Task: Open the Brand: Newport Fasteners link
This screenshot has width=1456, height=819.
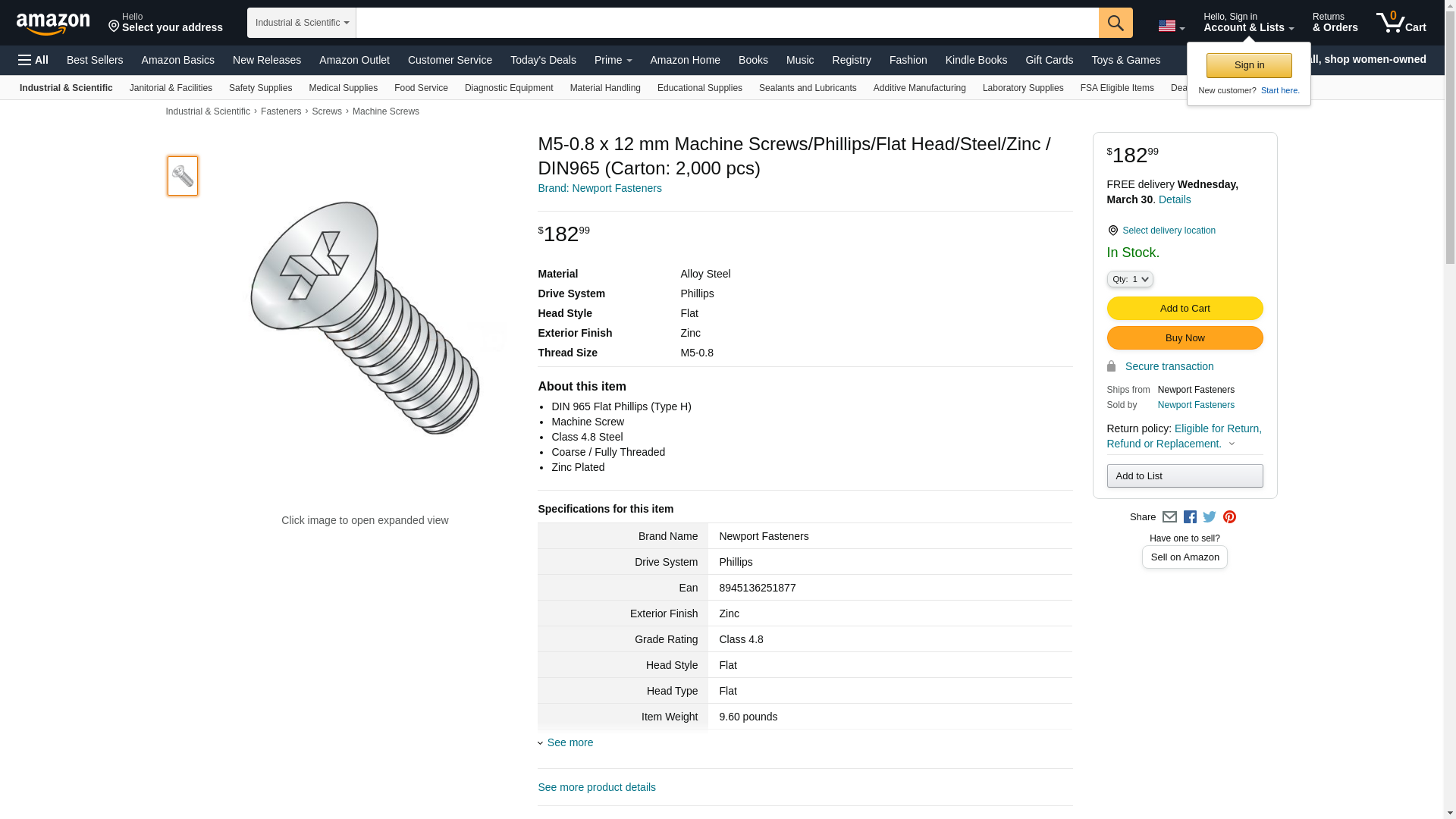Action: [x=599, y=188]
